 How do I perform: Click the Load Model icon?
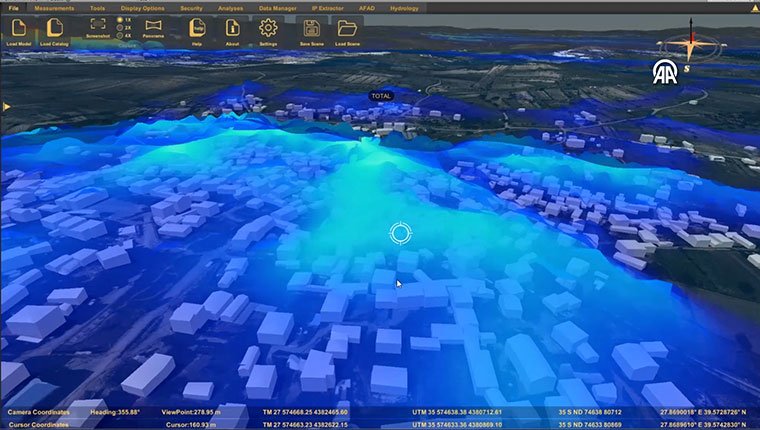19,28
